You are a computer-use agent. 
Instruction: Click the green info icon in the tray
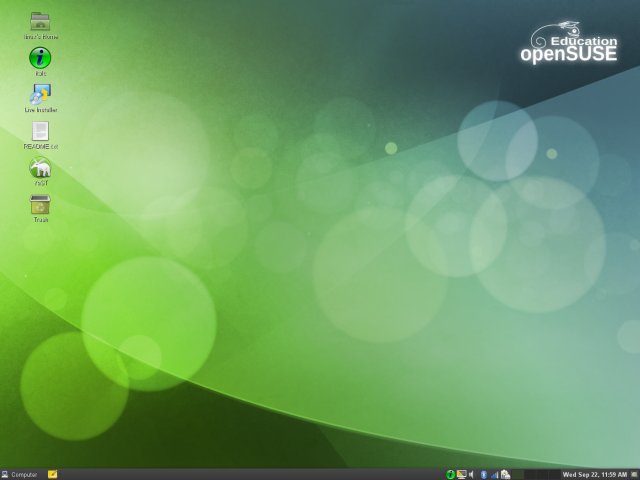[451, 474]
